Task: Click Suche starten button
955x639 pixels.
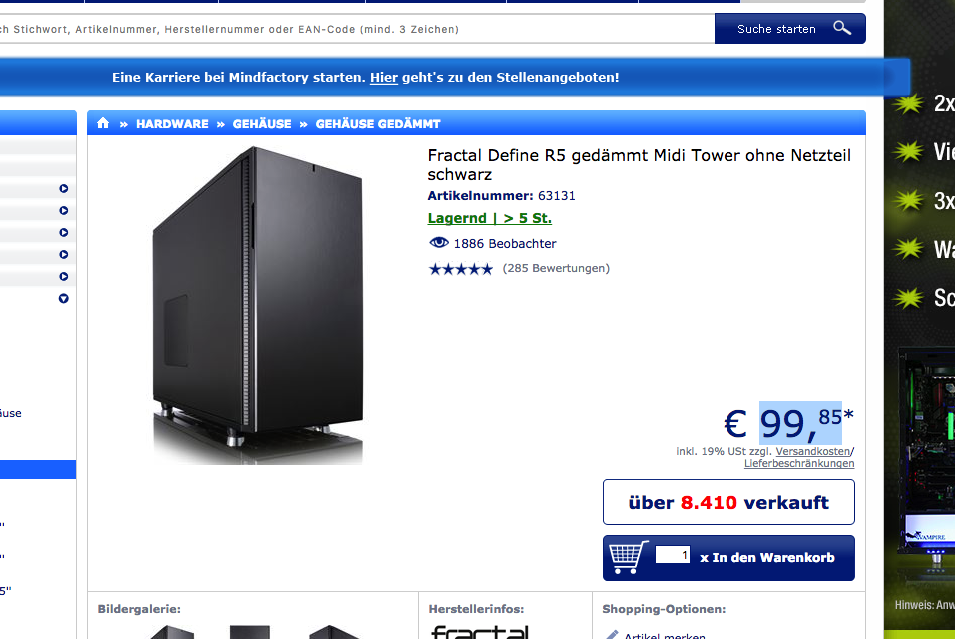Action: [x=790, y=29]
